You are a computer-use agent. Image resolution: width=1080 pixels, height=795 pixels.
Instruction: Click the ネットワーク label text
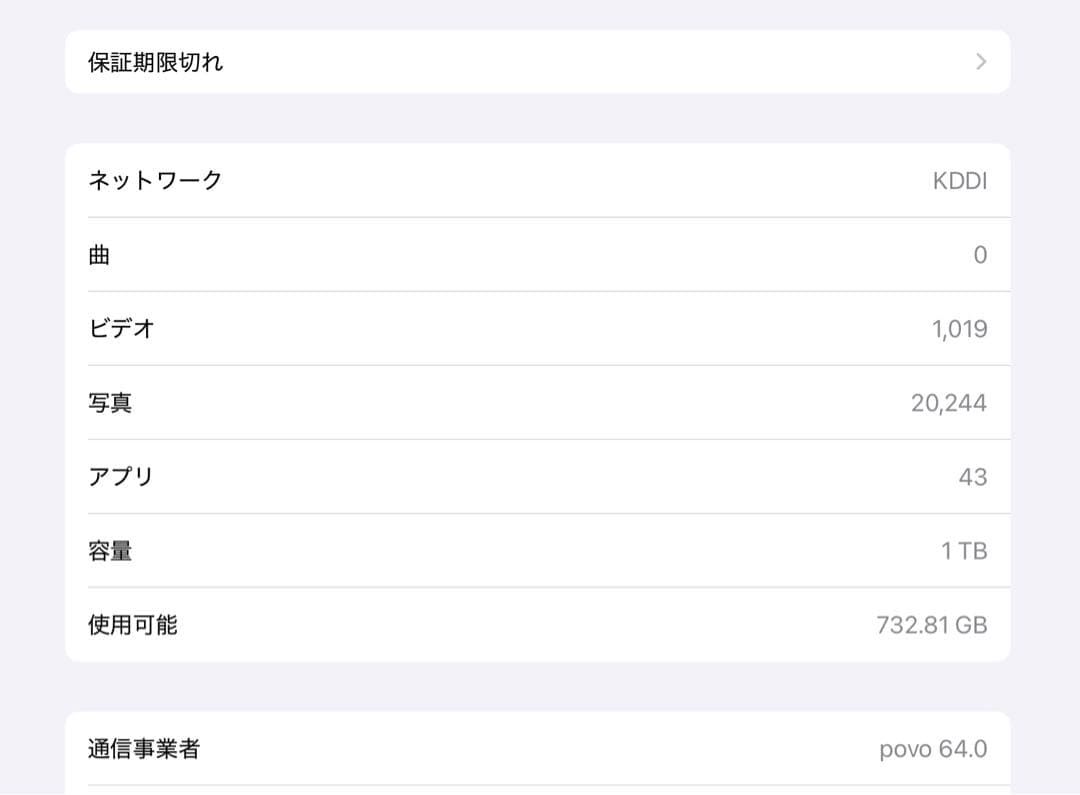[154, 181]
